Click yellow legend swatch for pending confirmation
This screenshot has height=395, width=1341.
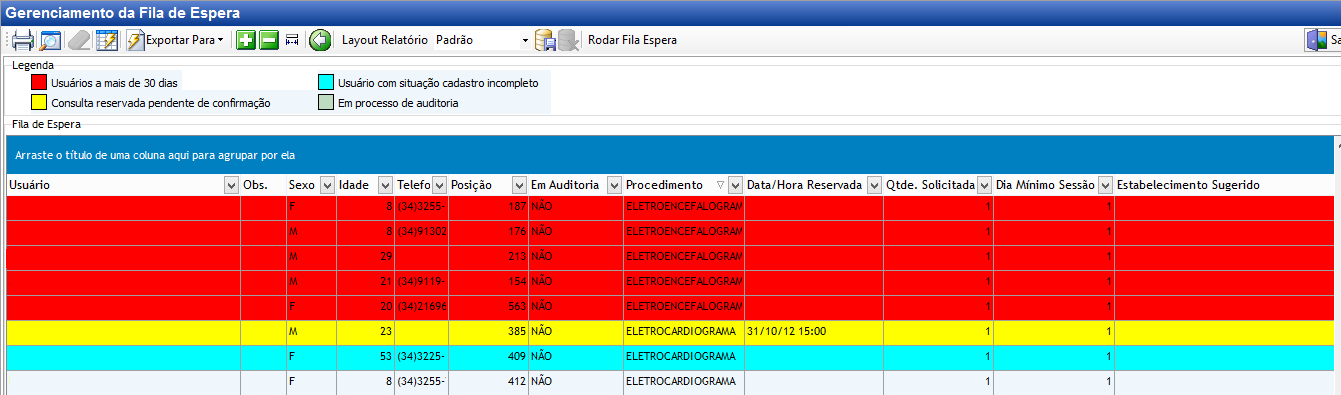click(39, 102)
